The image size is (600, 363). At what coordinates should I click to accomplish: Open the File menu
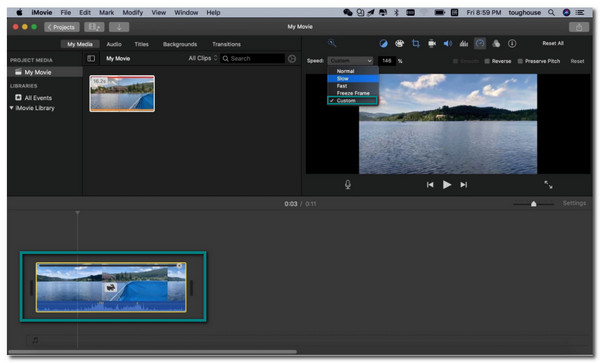pos(66,13)
